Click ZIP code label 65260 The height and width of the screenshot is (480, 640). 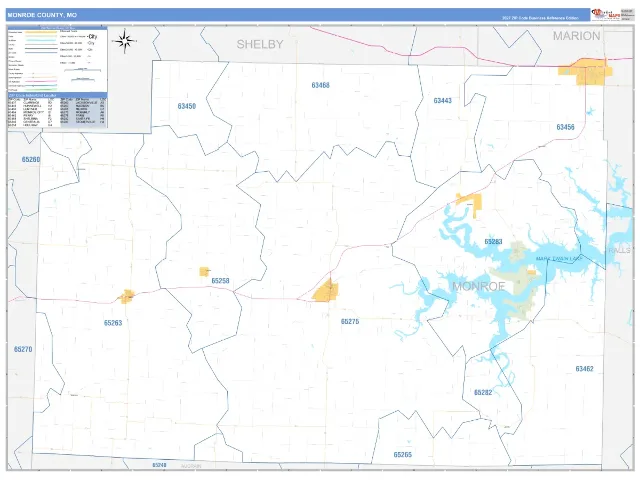(31, 160)
